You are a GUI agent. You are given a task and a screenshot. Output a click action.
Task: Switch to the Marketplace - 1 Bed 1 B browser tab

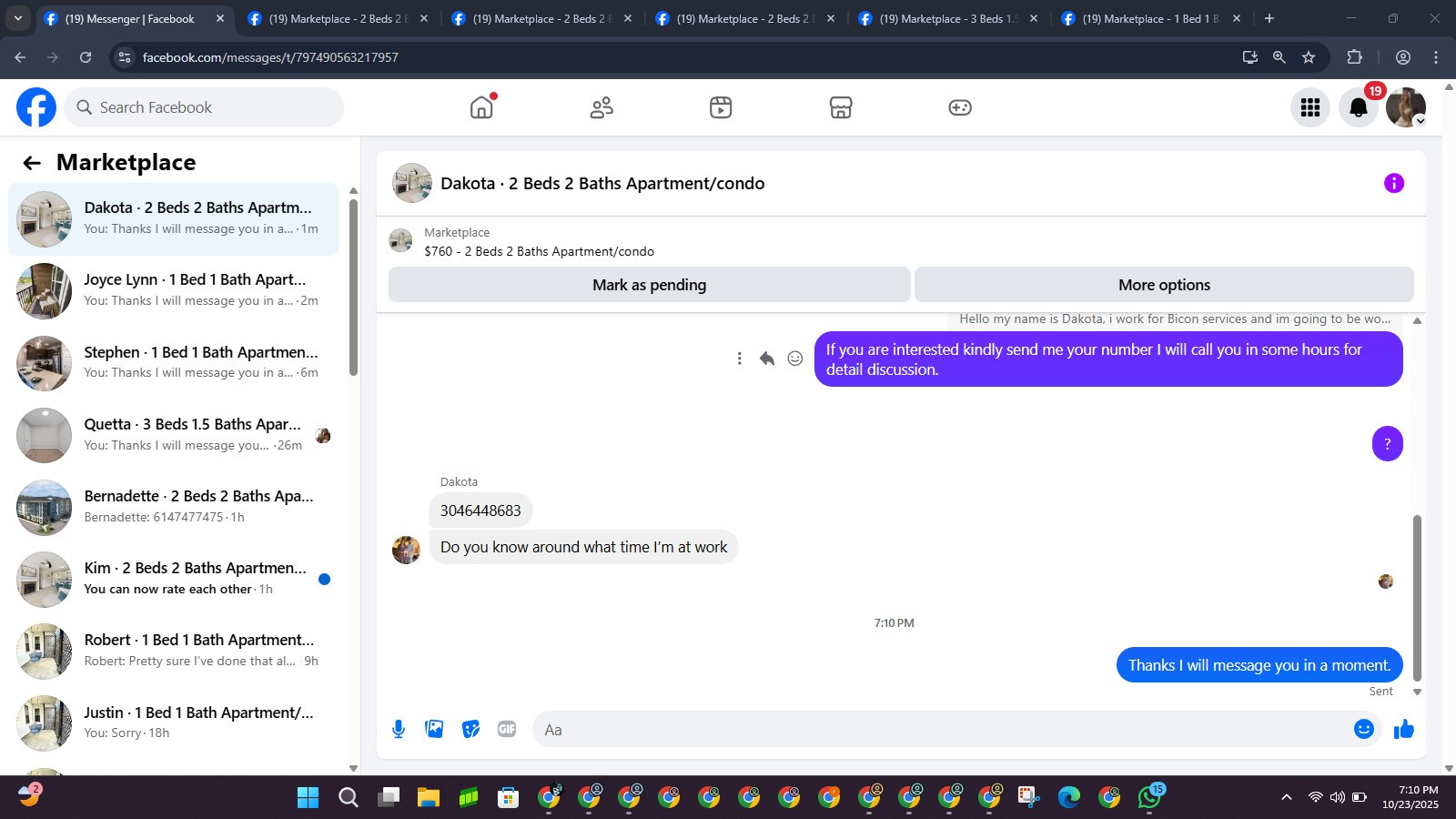1151,18
